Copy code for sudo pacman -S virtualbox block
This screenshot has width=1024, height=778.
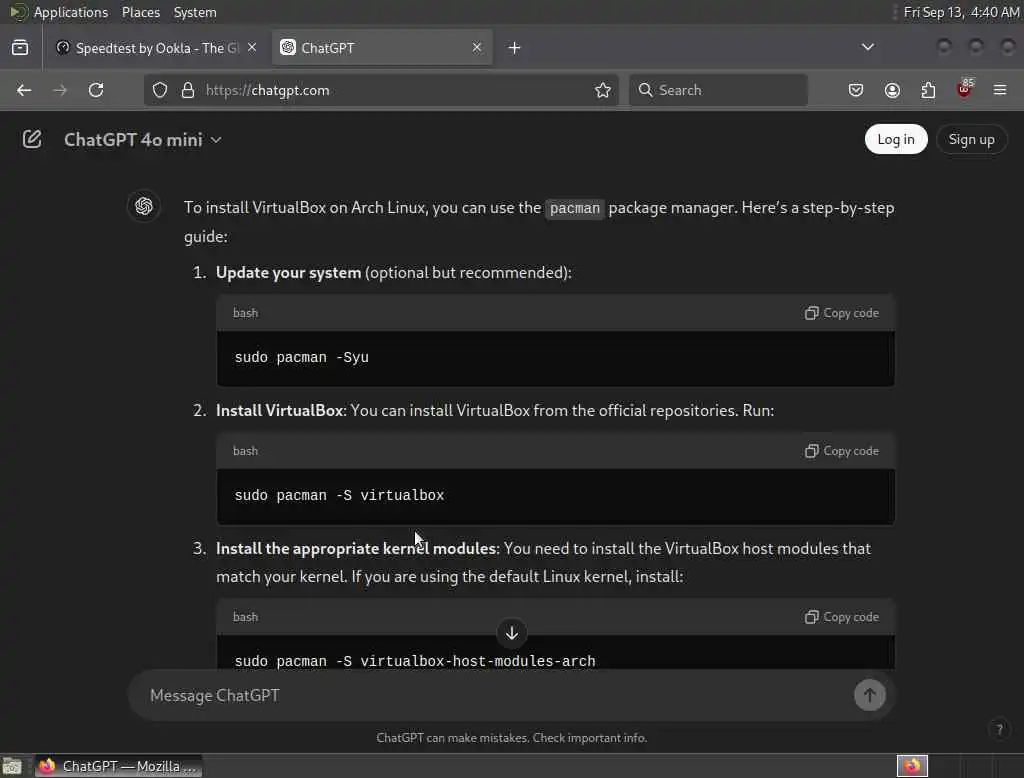coord(841,451)
